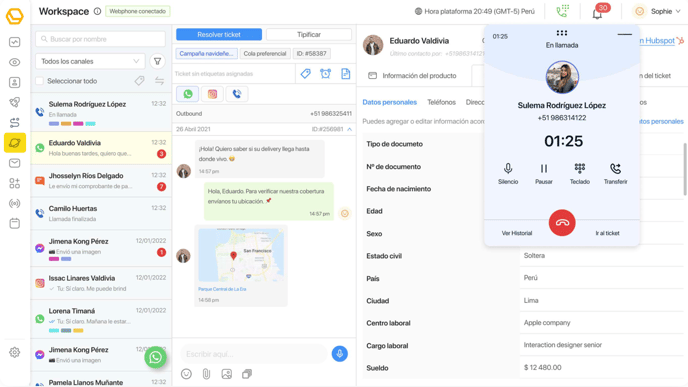688x387 pixels.
Task: Click the Buscar por nombre search field
Action: [x=100, y=39]
